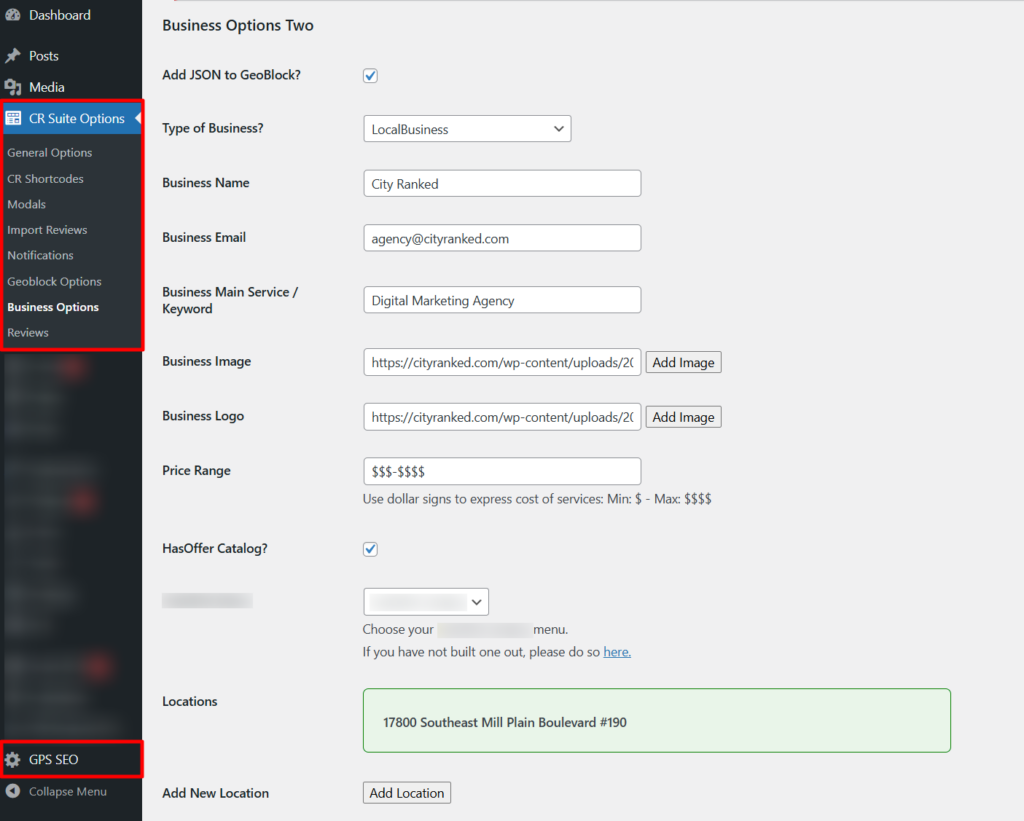Click the Add JSON to GeoBlock? label
1024x821 pixels.
[231, 75]
